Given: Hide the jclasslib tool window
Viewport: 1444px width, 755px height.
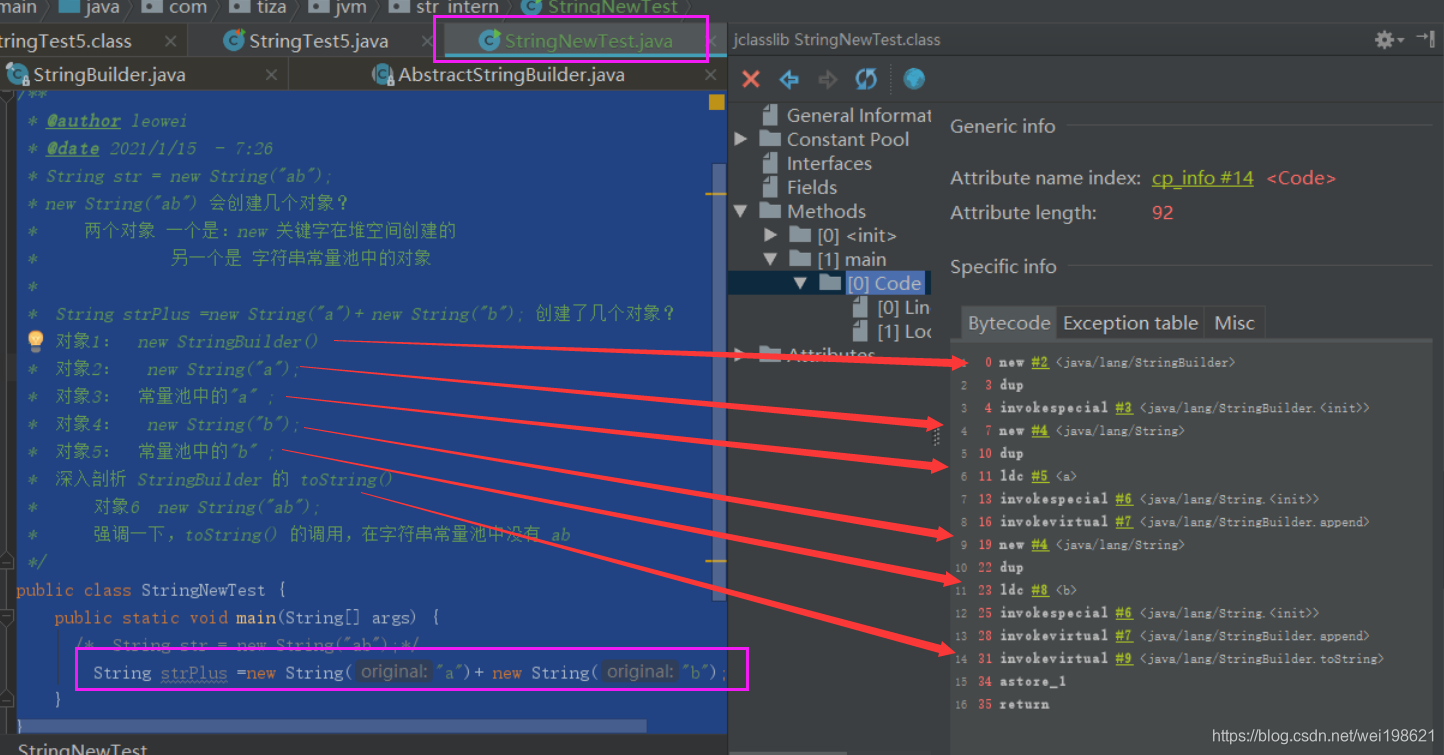Looking at the screenshot, I should pos(1426,40).
